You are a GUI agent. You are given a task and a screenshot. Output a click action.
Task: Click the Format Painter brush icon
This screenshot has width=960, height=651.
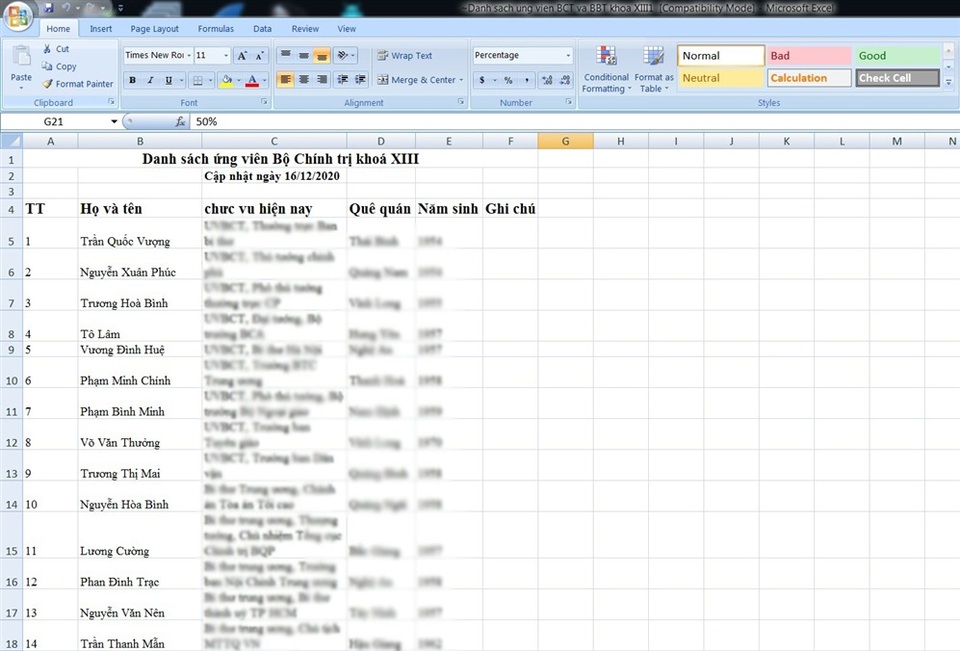tap(48, 84)
